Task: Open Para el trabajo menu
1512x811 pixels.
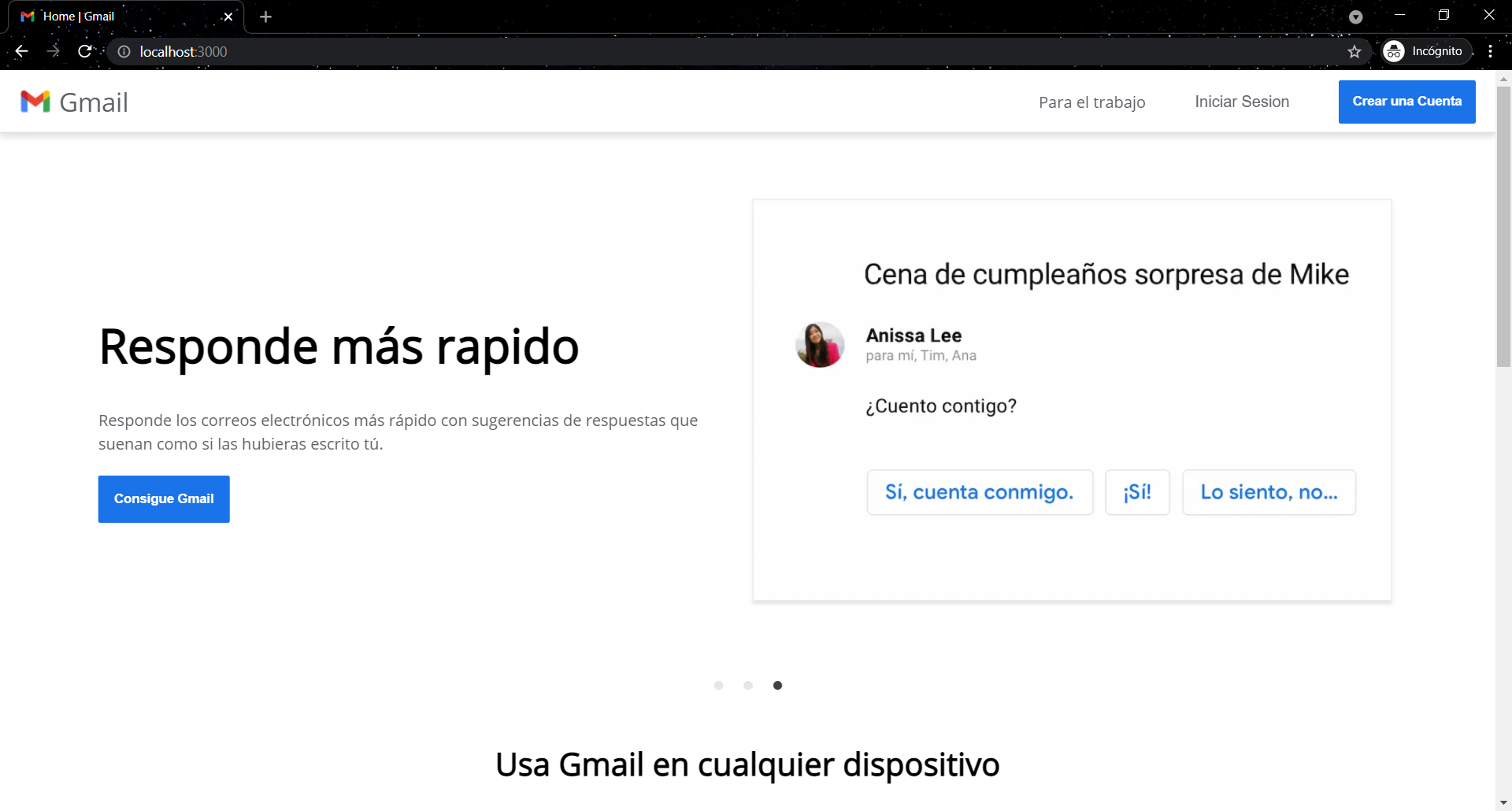Action: click(1091, 102)
